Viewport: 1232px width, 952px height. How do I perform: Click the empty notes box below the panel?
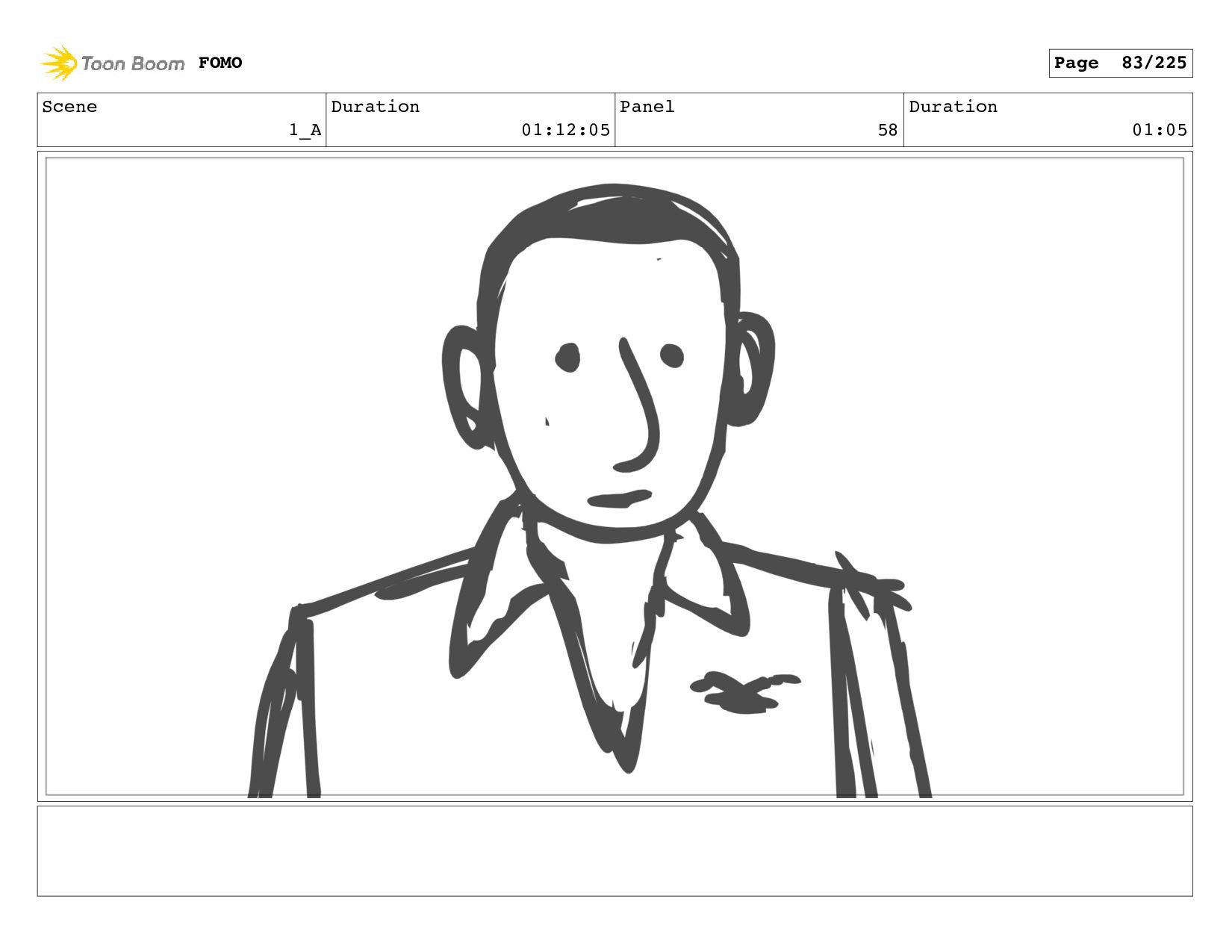pos(615,850)
